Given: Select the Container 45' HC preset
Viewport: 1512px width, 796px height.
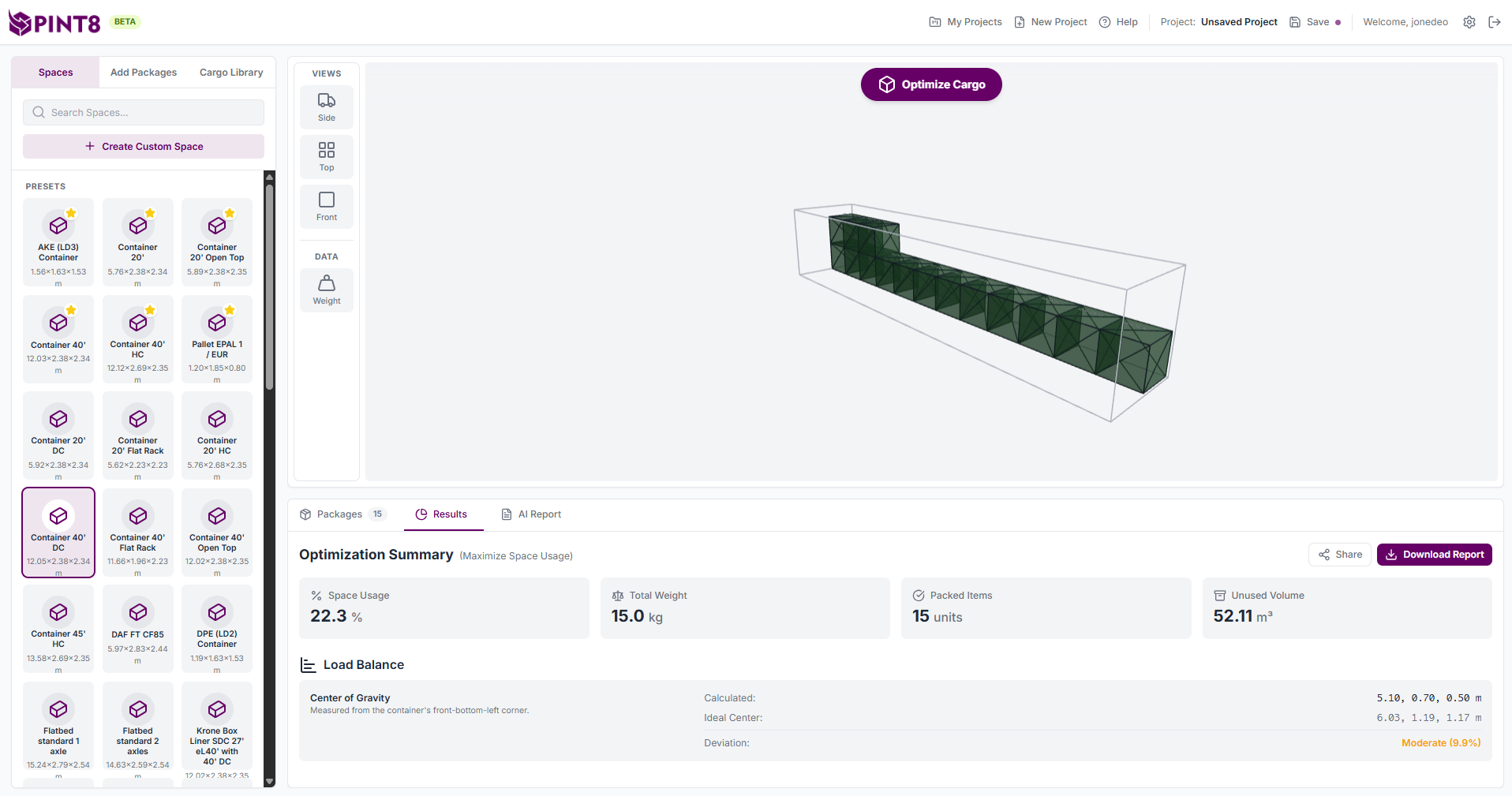Looking at the screenshot, I should point(58,629).
